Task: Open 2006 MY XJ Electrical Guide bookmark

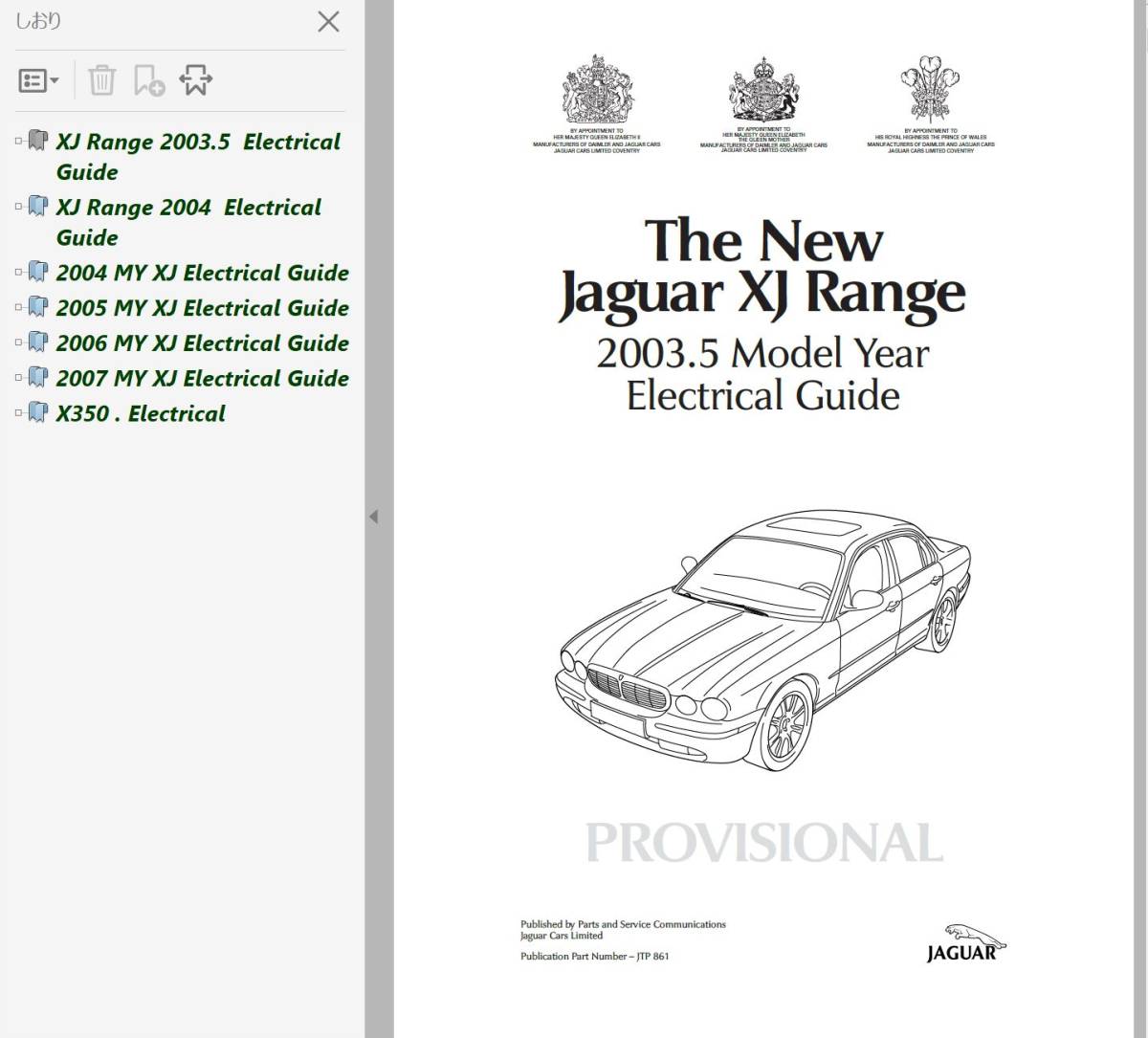Action: pos(202,343)
